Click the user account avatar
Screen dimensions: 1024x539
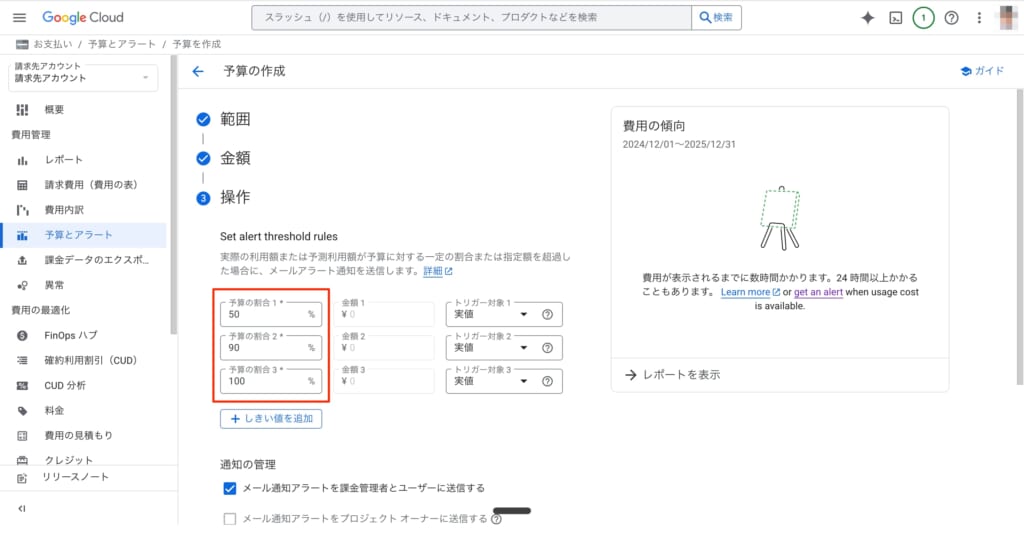coord(1008,18)
